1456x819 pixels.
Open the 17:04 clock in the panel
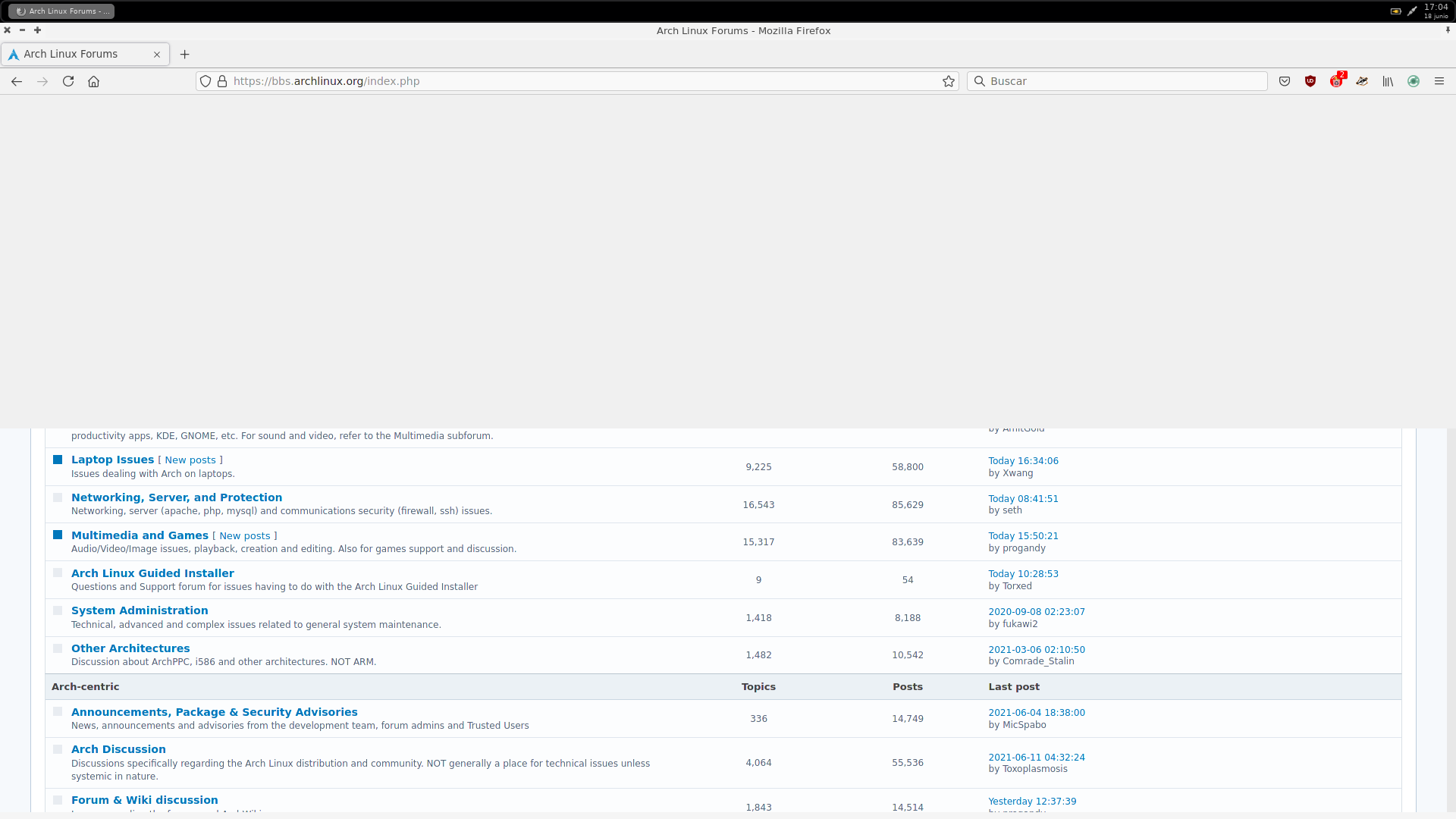click(1436, 11)
